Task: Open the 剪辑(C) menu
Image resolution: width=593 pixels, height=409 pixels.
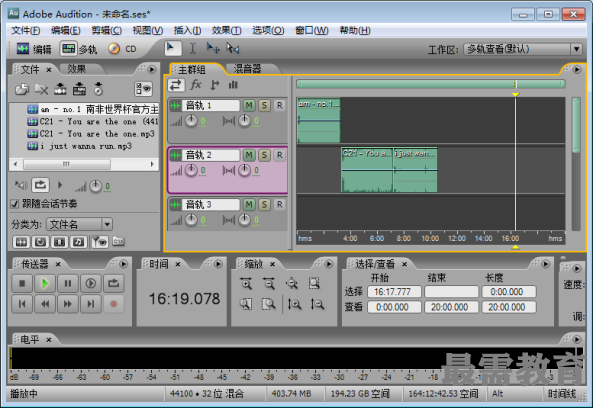Action: [x=106, y=30]
